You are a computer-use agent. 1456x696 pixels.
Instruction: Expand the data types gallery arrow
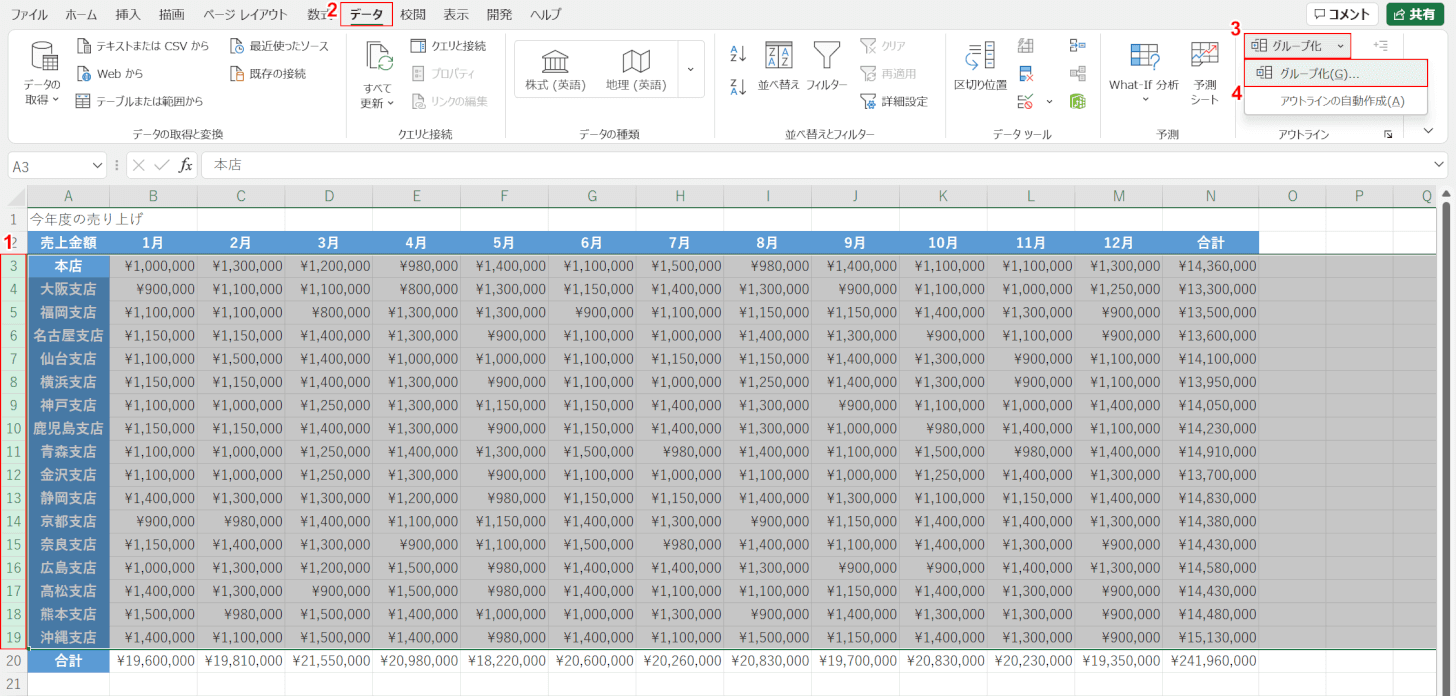(690, 69)
